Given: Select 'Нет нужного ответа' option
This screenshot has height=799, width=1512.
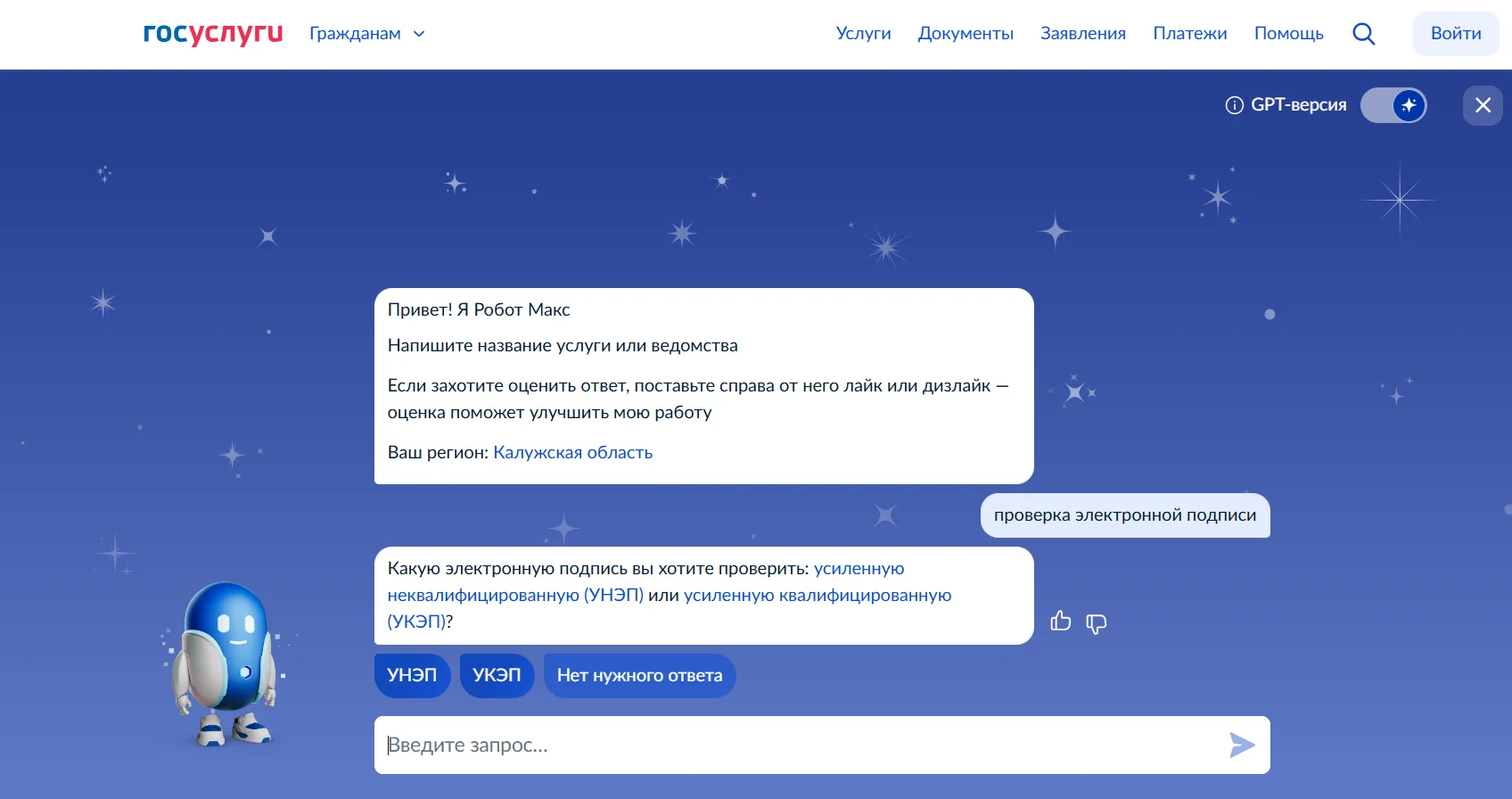Looking at the screenshot, I should point(639,675).
